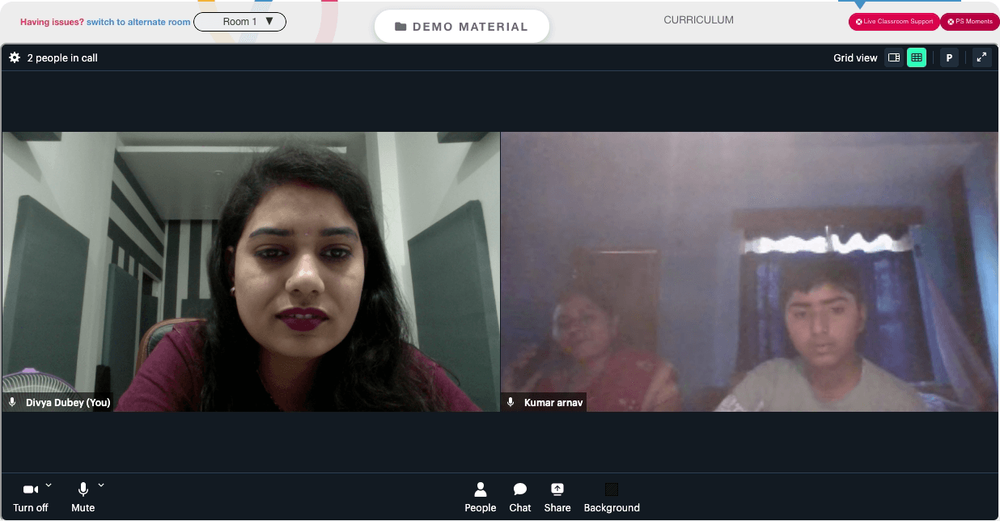Click the P button in header
The image size is (1000, 521).
pos(949,58)
